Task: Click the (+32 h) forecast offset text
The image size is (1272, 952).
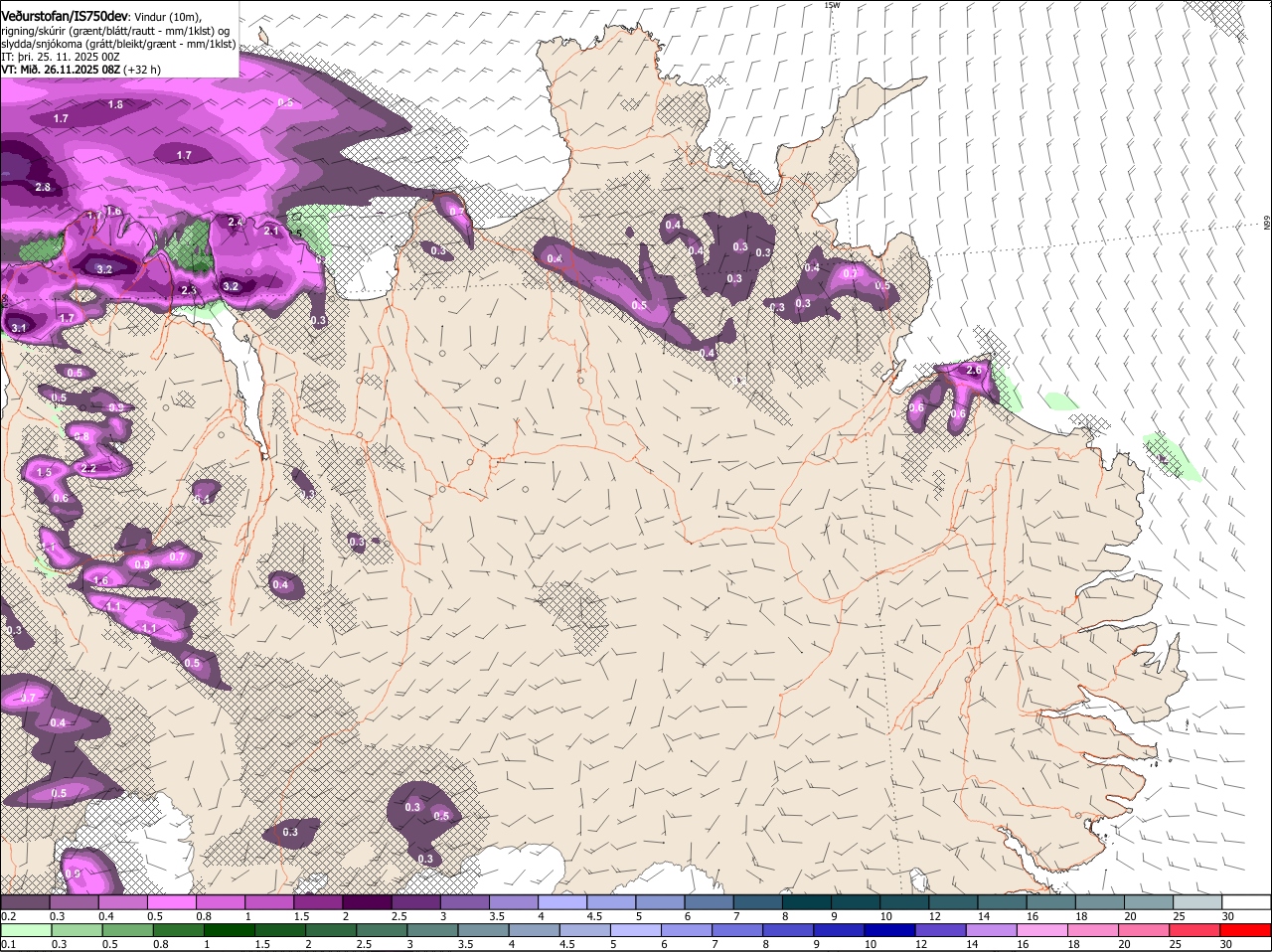Action: point(143,70)
